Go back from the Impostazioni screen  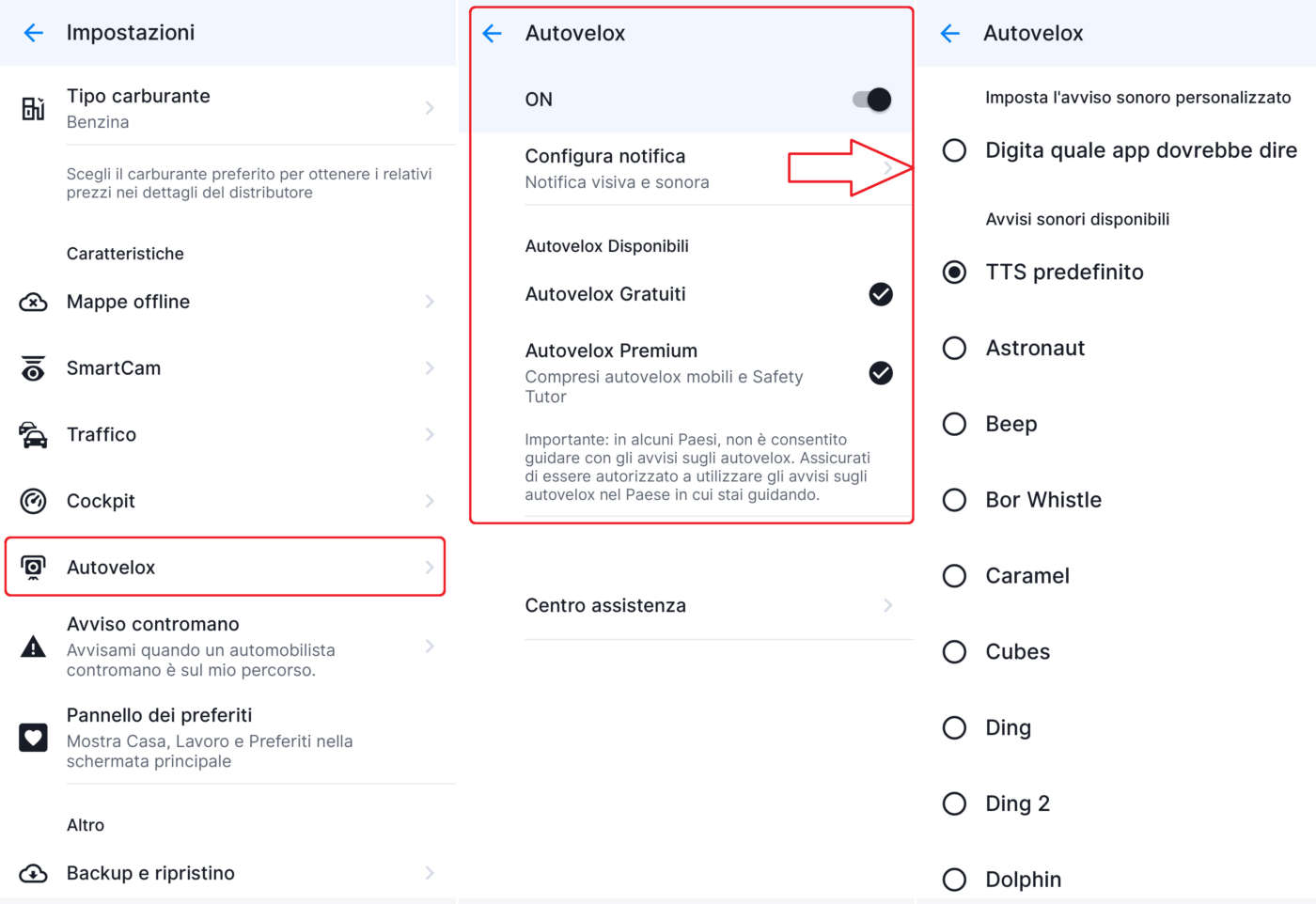coord(34,33)
